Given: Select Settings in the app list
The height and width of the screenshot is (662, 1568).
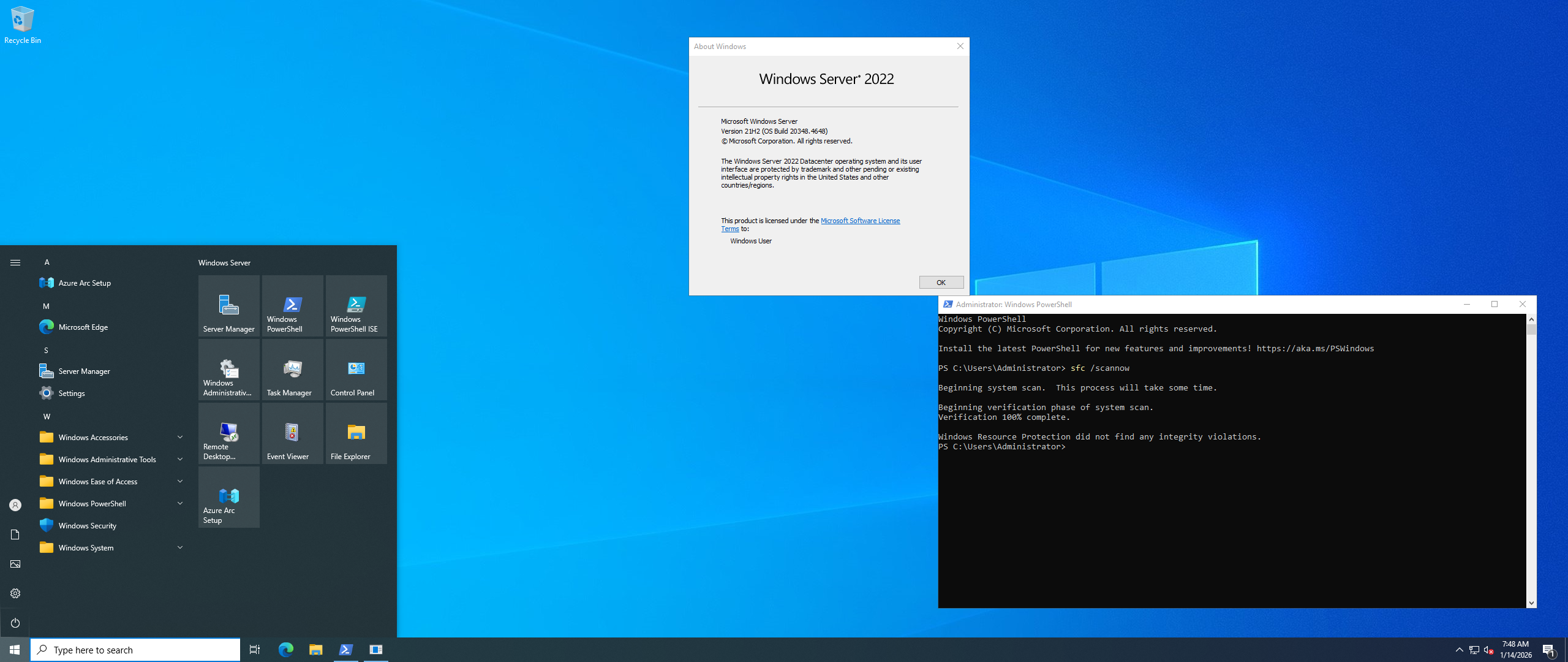Looking at the screenshot, I should (x=71, y=393).
